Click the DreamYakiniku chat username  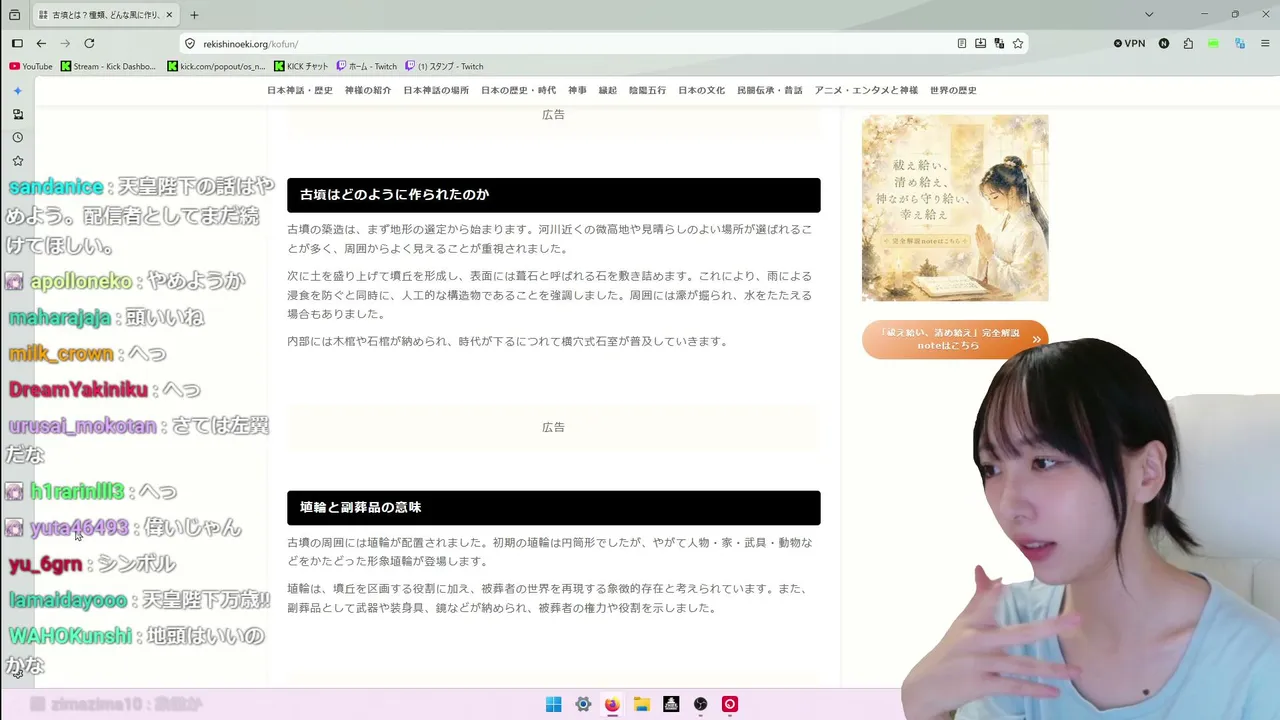tap(78, 389)
